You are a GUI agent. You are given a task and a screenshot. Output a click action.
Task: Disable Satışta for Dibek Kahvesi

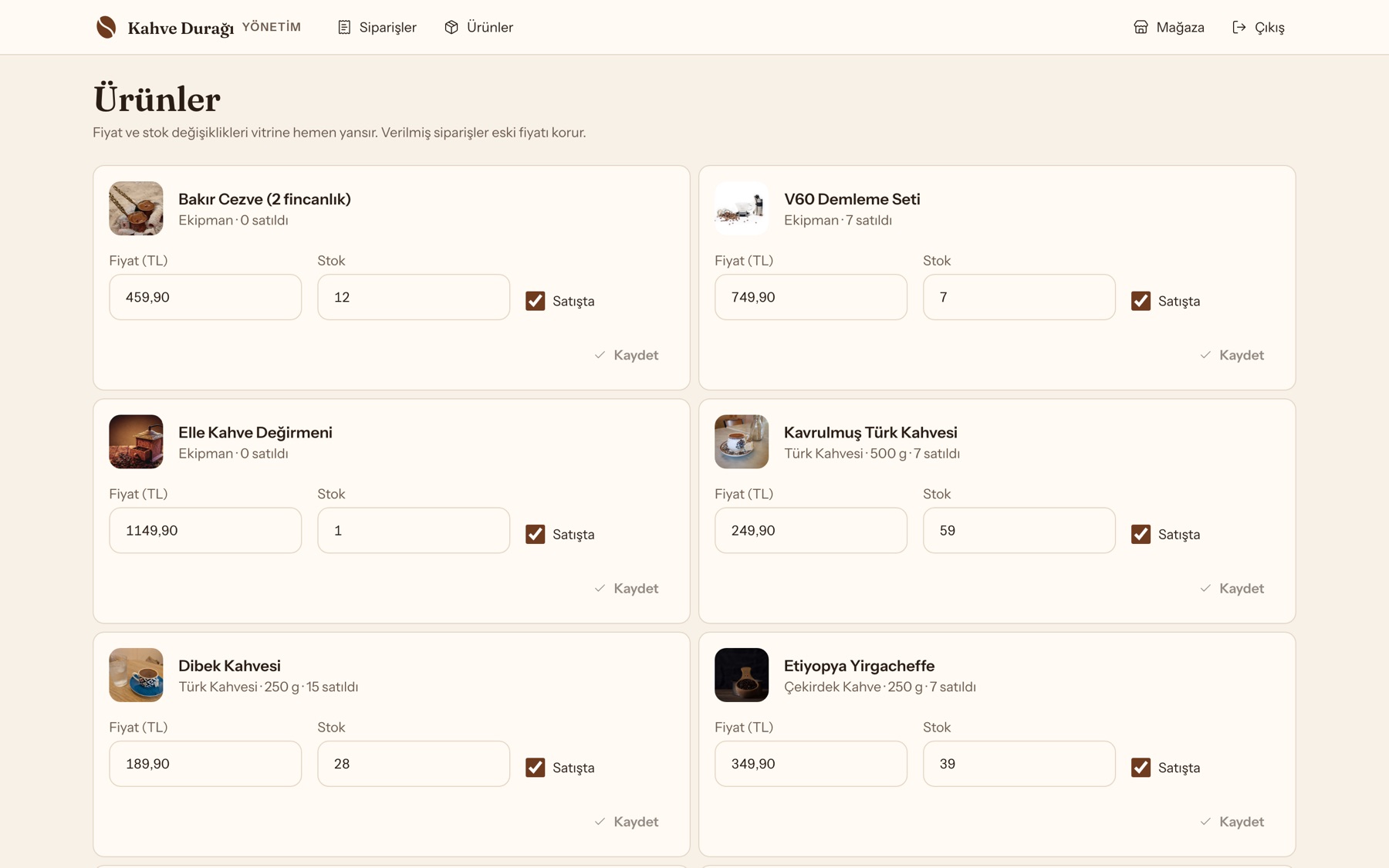tap(535, 768)
